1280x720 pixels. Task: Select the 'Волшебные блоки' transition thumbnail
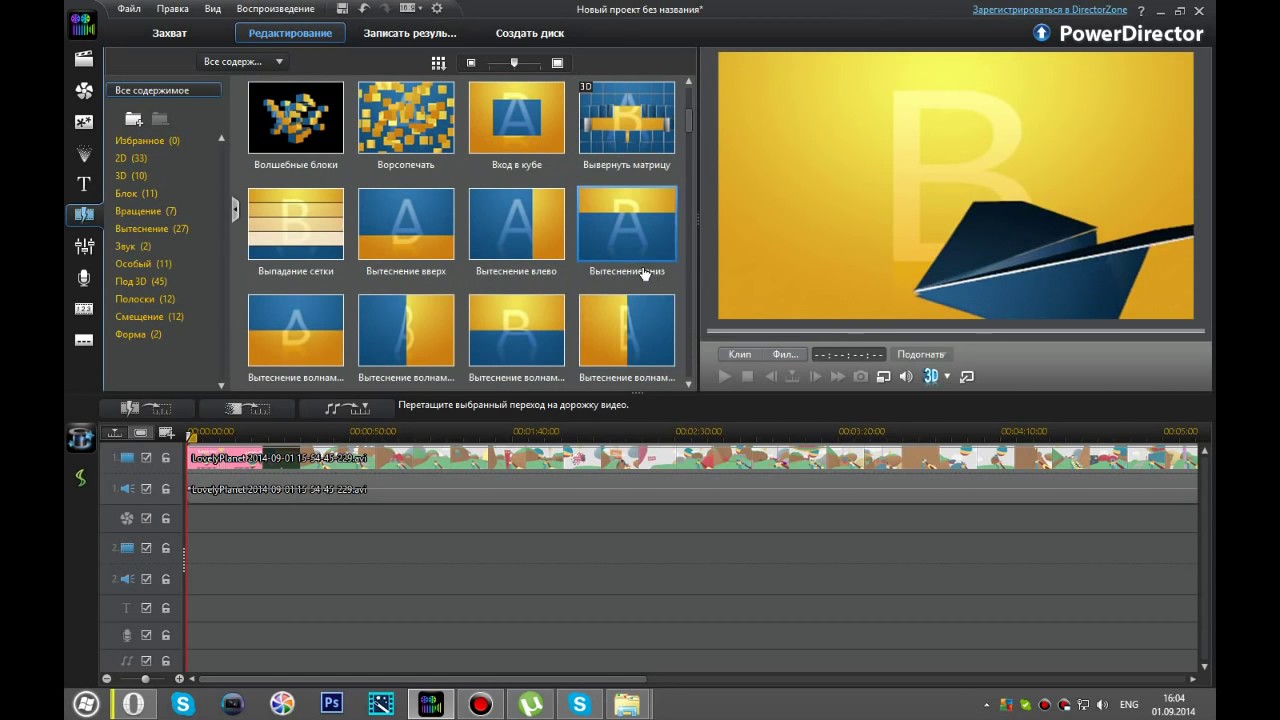[x=296, y=118]
